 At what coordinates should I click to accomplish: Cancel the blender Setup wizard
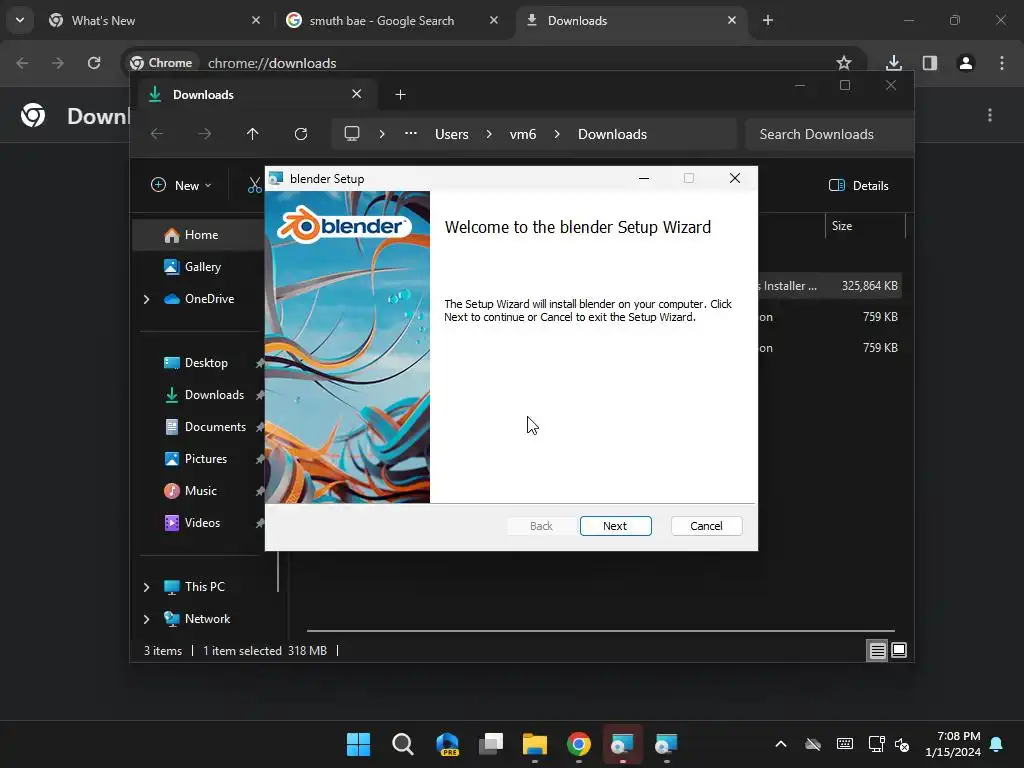[x=706, y=526]
